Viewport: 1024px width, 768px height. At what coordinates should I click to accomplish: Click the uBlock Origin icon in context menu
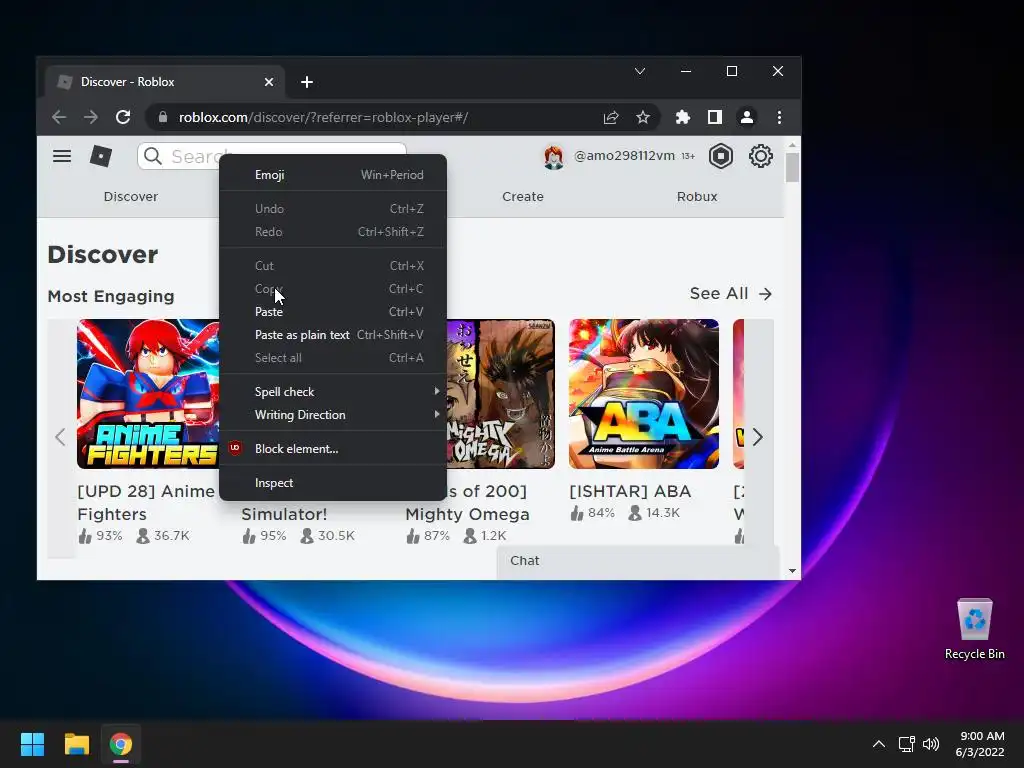point(235,448)
